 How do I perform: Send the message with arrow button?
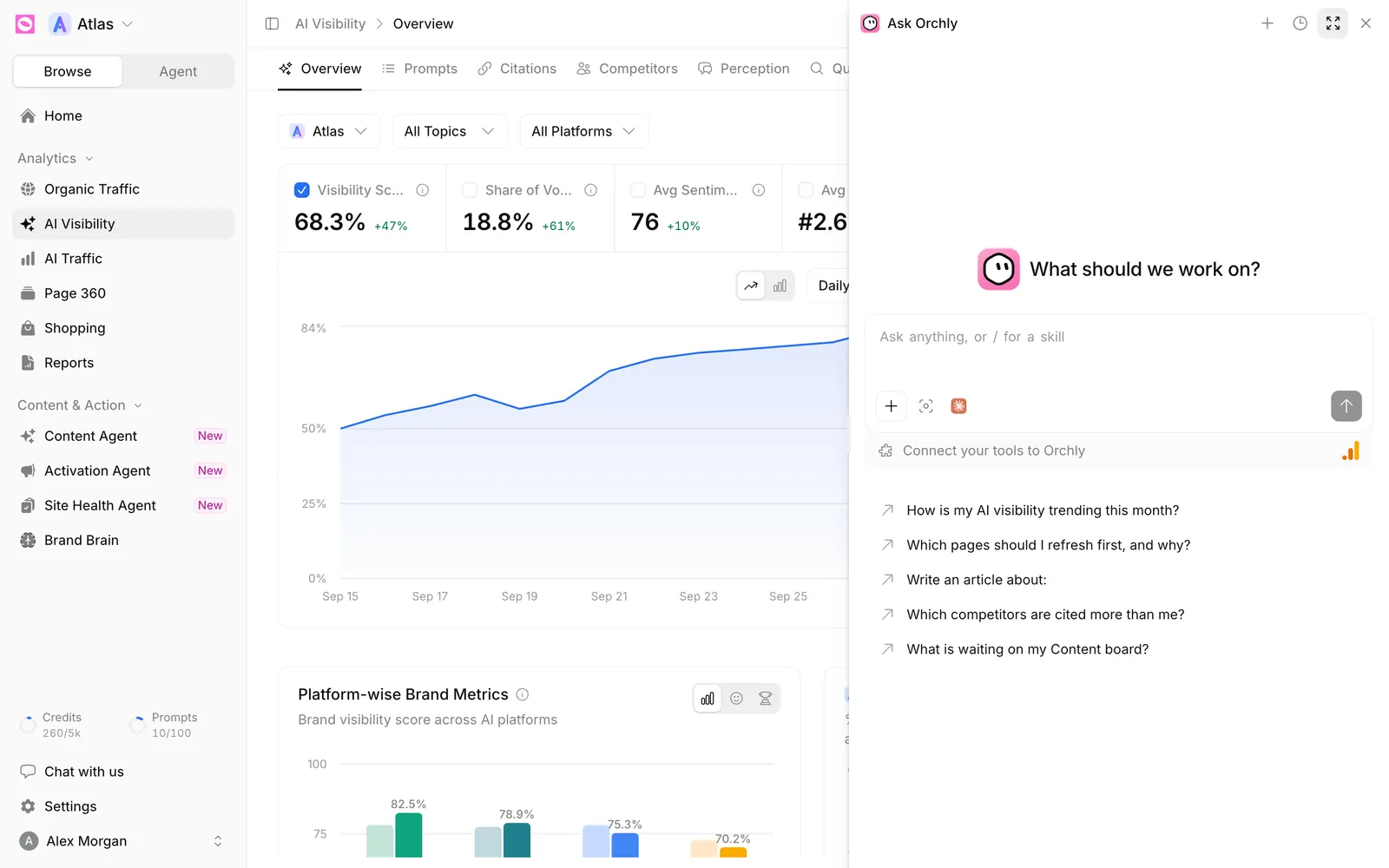click(x=1346, y=406)
